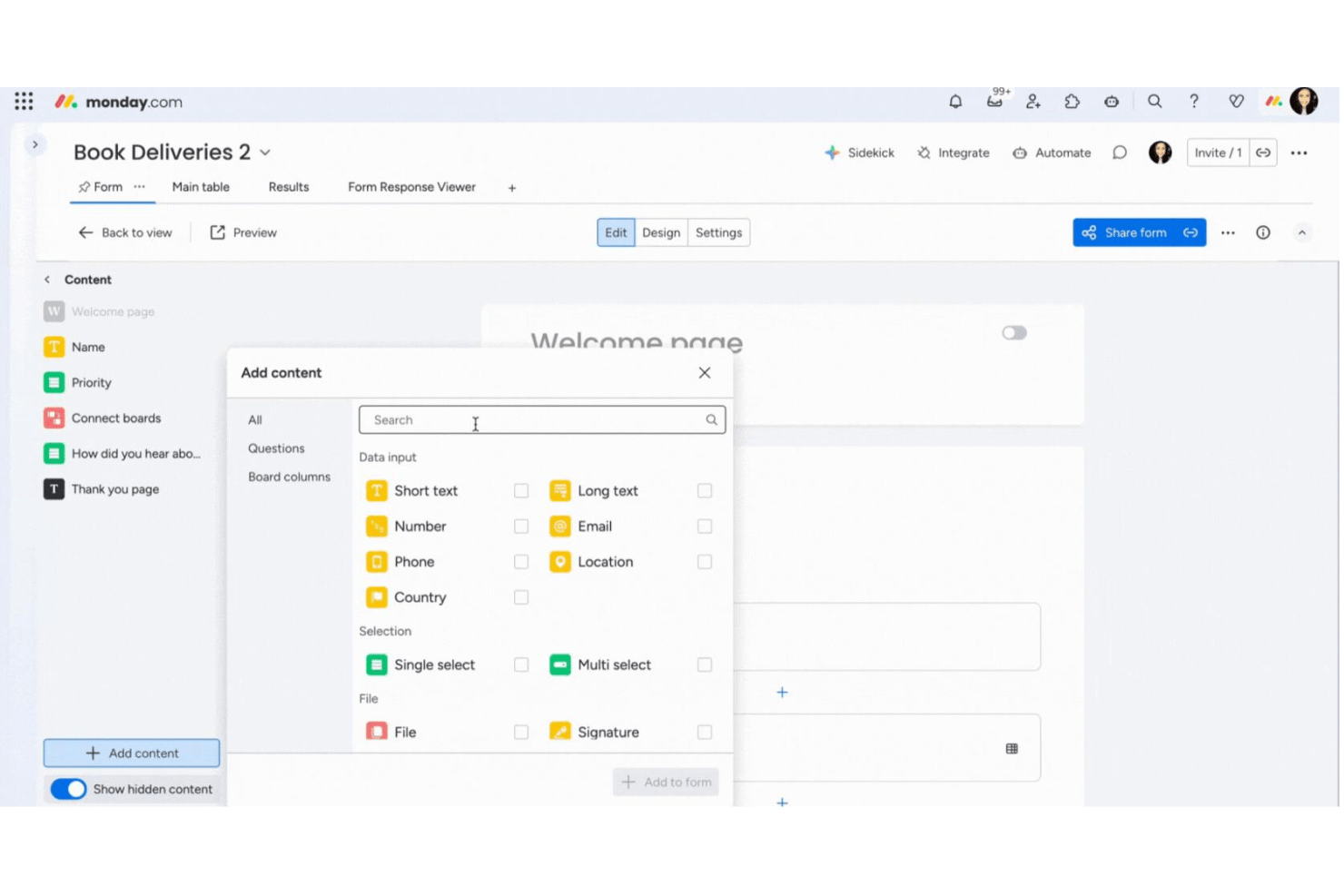Viewport: 1344px width, 896px height.
Task: Open the apps grid menu icon
Action: [24, 101]
